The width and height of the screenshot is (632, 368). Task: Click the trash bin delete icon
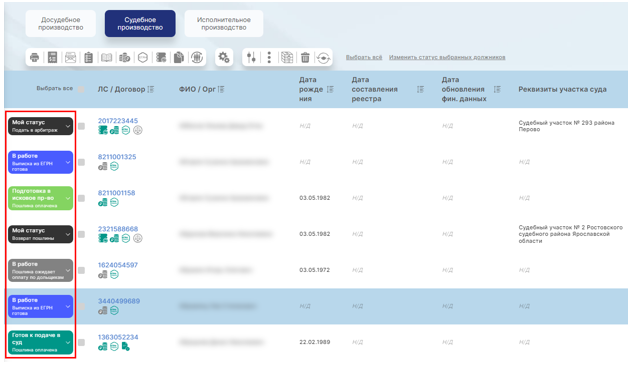305,58
